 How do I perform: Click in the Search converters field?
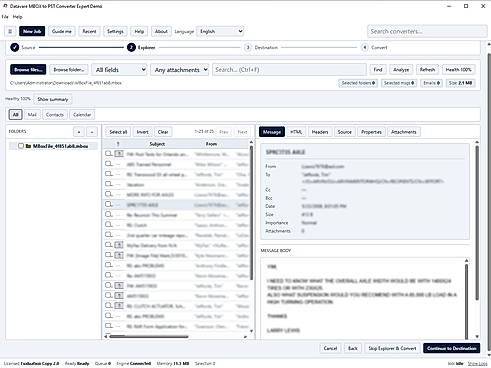pos(427,31)
